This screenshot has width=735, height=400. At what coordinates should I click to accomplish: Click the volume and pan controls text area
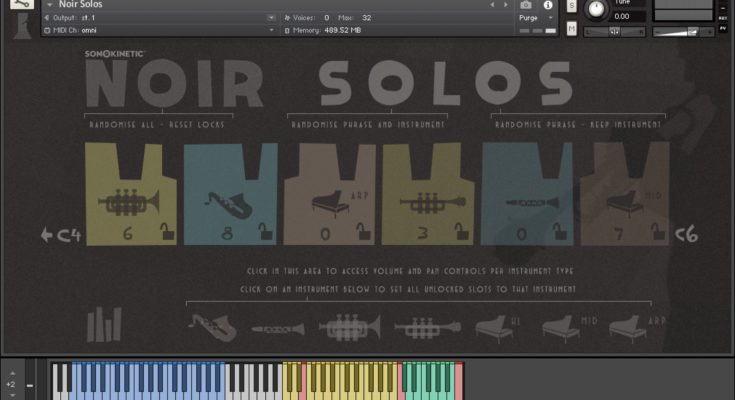point(412,271)
